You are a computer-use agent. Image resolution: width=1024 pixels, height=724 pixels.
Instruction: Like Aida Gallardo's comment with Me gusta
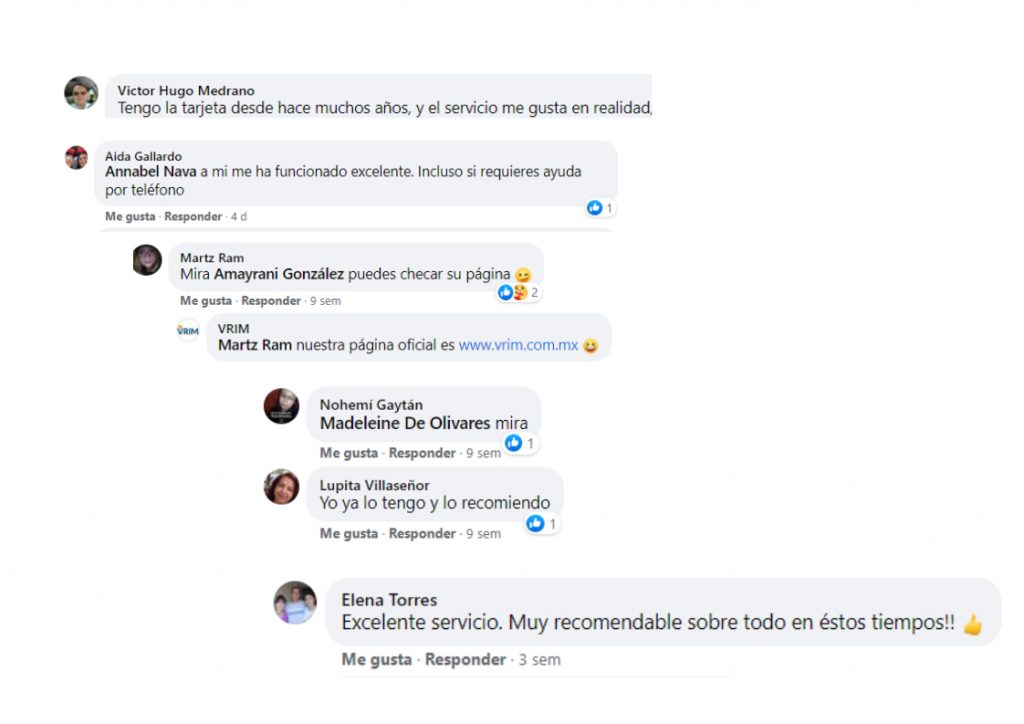pyautogui.click(x=130, y=216)
